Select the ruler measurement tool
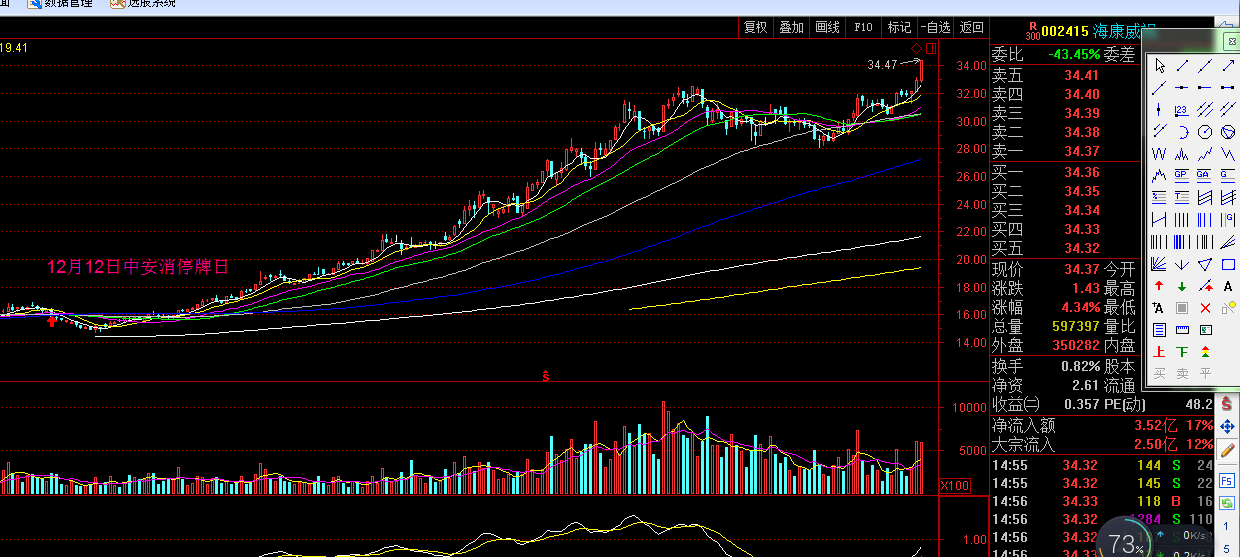 (1182, 329)
